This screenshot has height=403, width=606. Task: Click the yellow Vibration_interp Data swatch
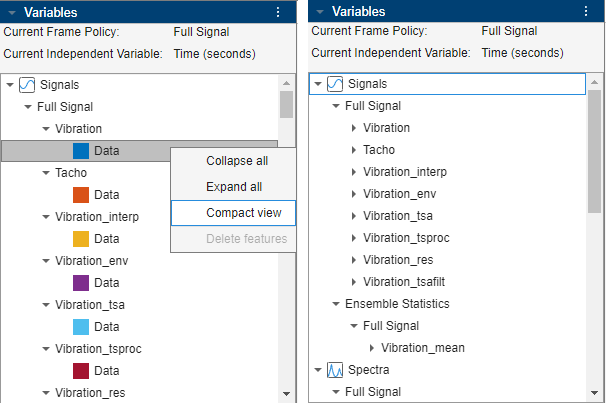[x=81, y=239]
